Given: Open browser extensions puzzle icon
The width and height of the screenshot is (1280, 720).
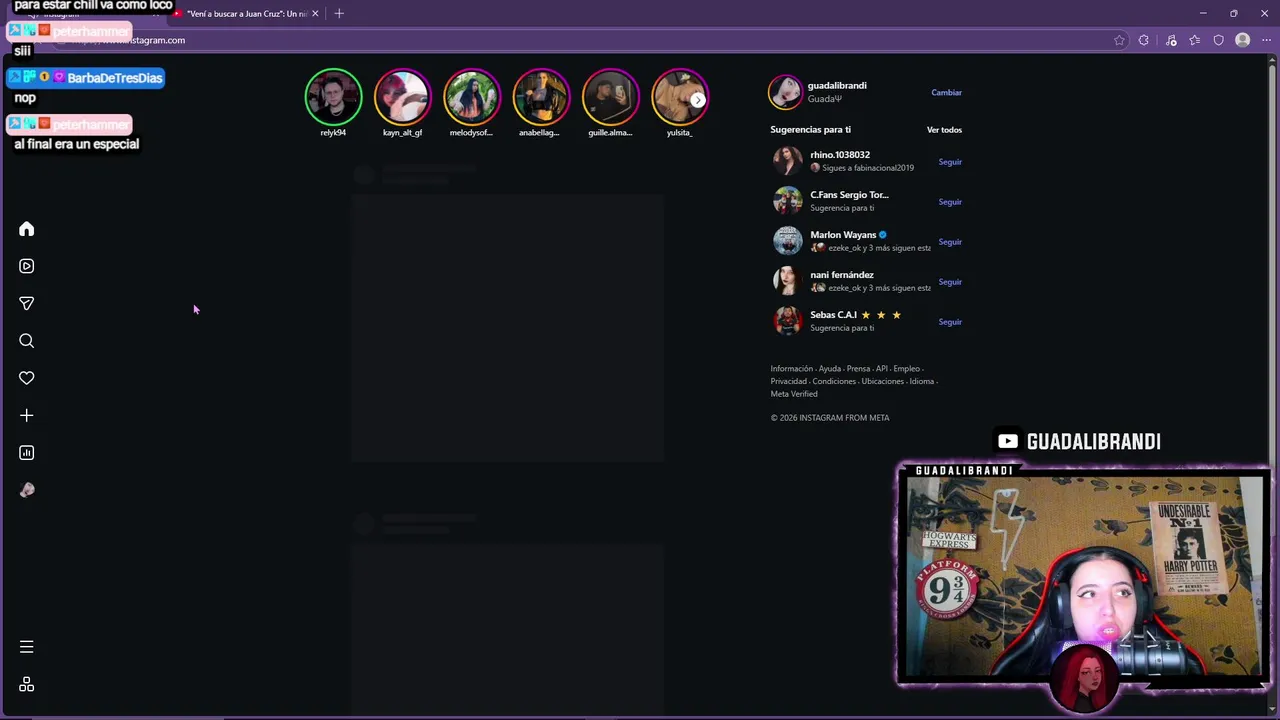Looking at the screenshot, I should [1144, 40].
